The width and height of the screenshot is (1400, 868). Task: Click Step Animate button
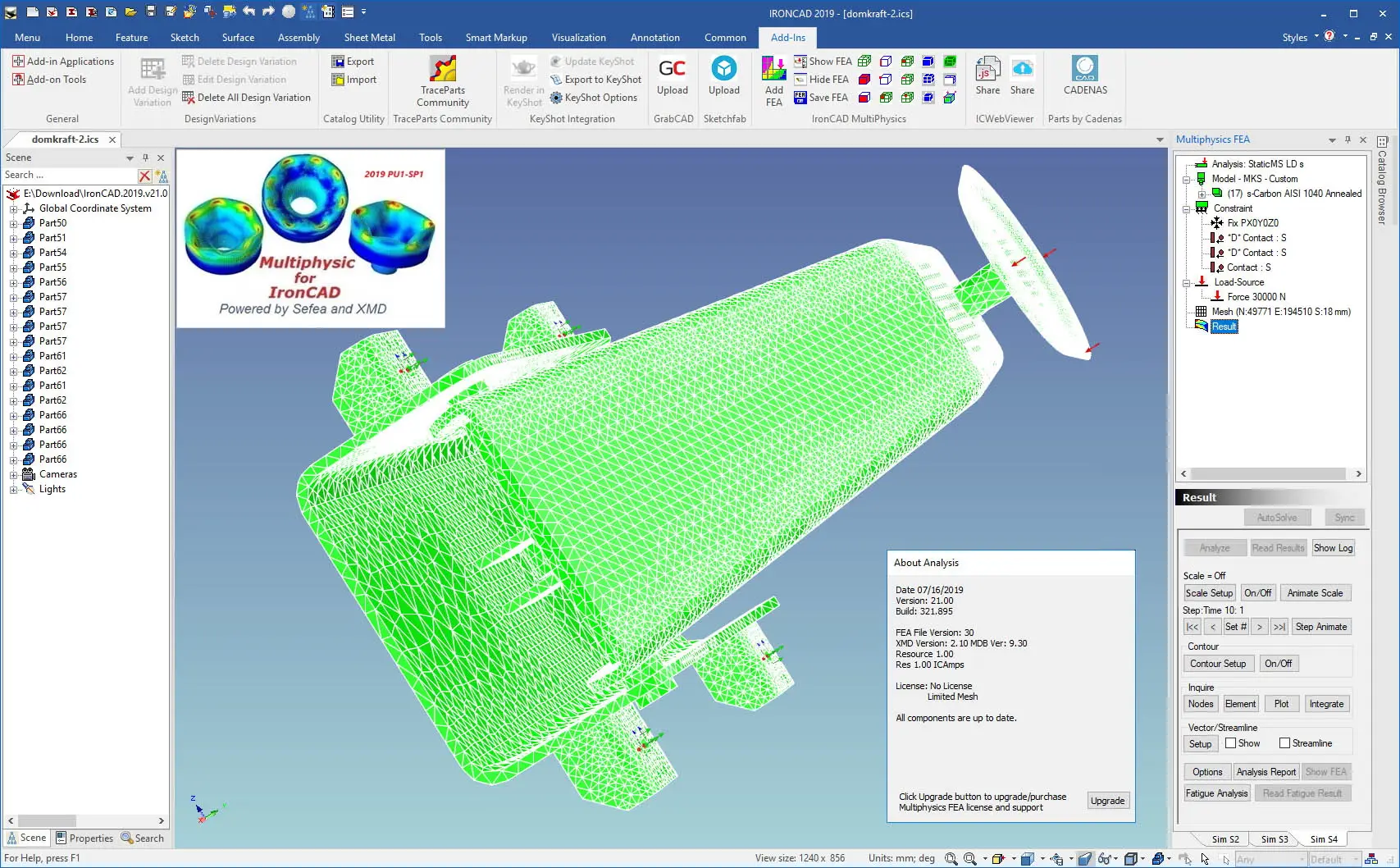(1320, 627)
